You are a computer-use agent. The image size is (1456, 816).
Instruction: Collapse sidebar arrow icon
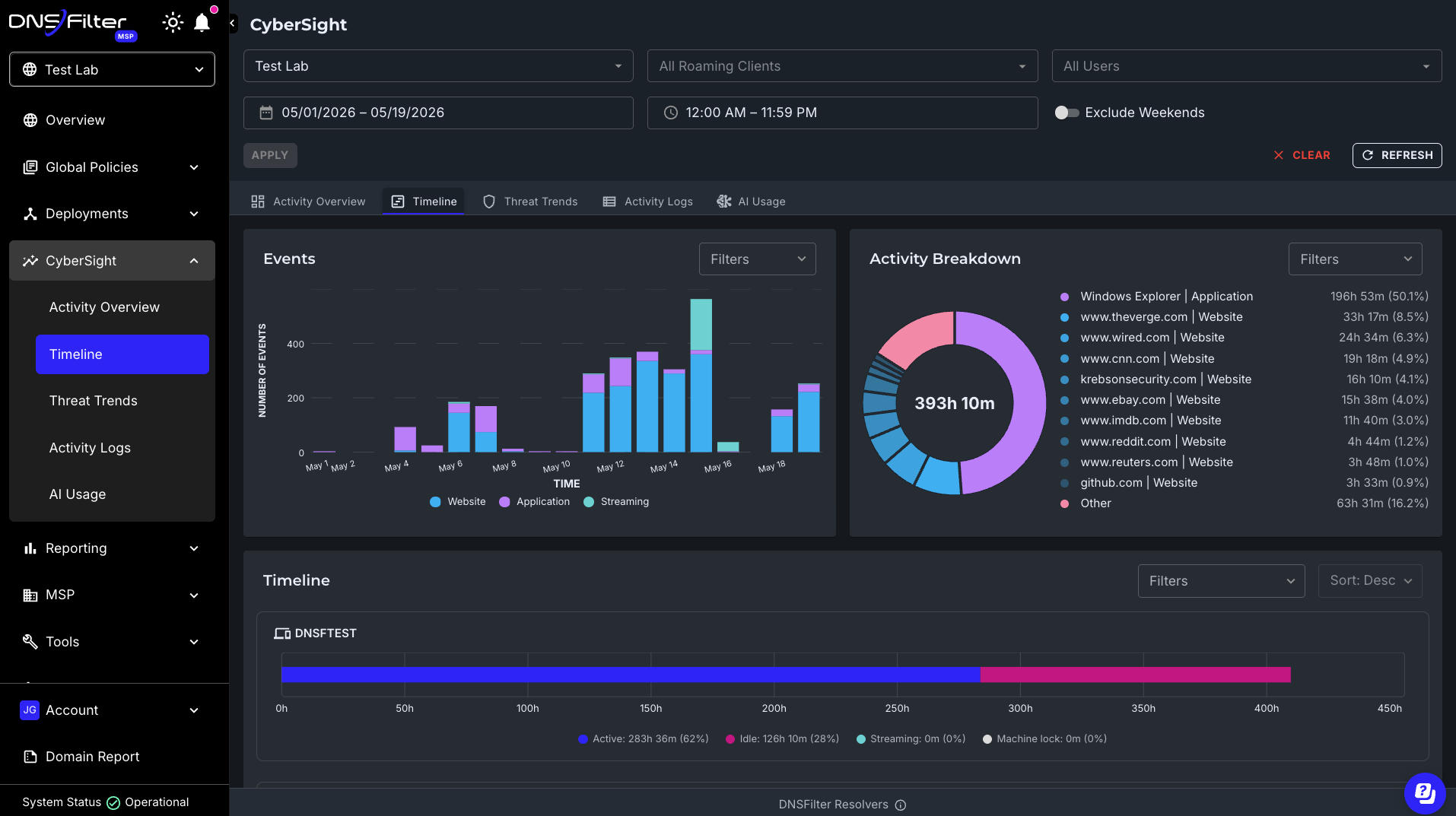[233, 24]
